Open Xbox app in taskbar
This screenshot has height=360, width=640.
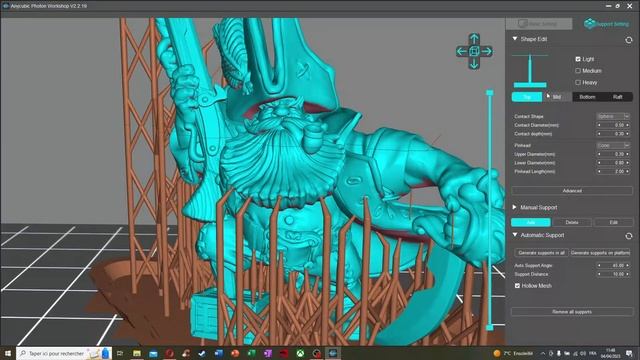click(x=300, y=353)
